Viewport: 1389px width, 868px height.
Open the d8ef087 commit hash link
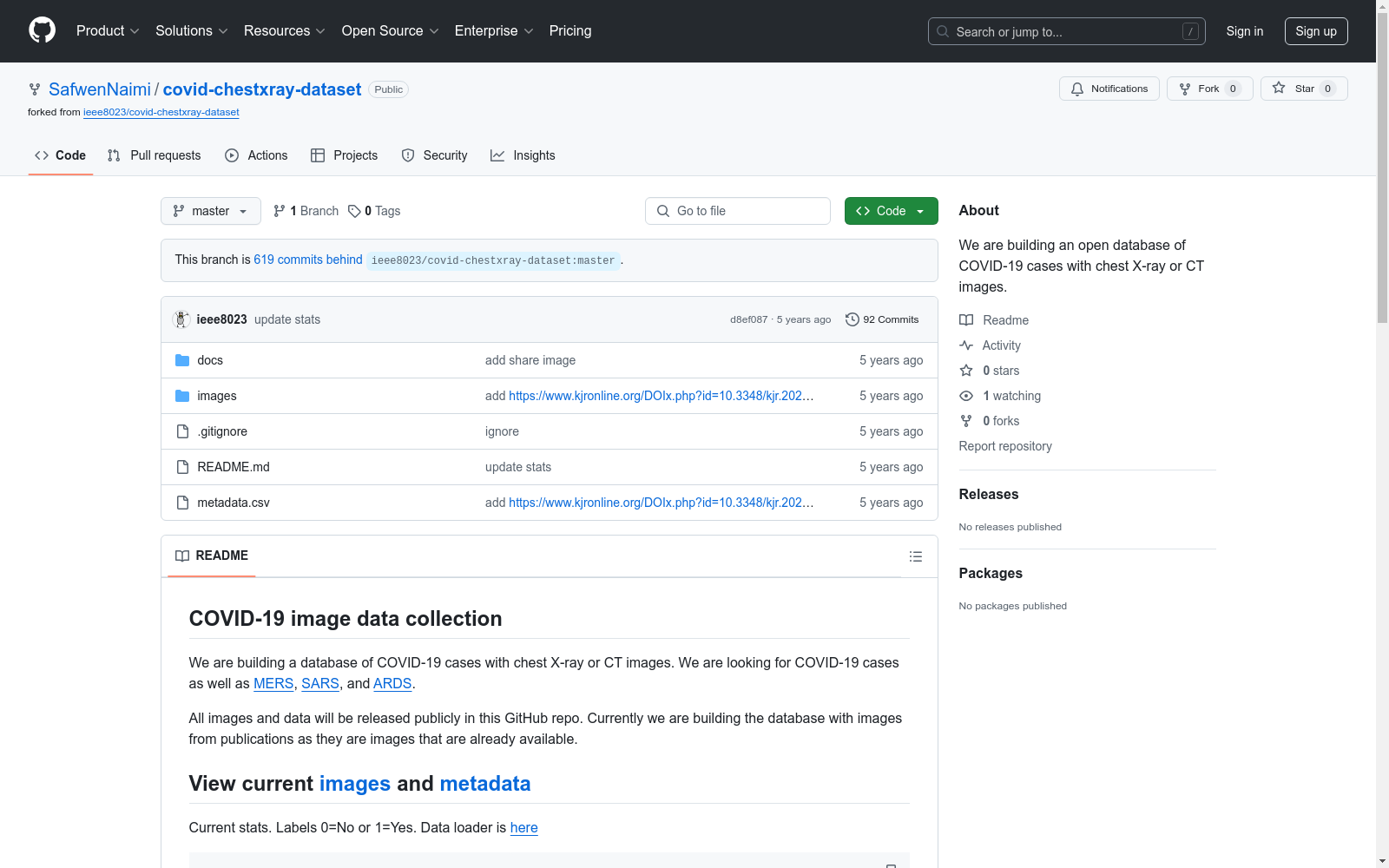(x=749, y=319)
